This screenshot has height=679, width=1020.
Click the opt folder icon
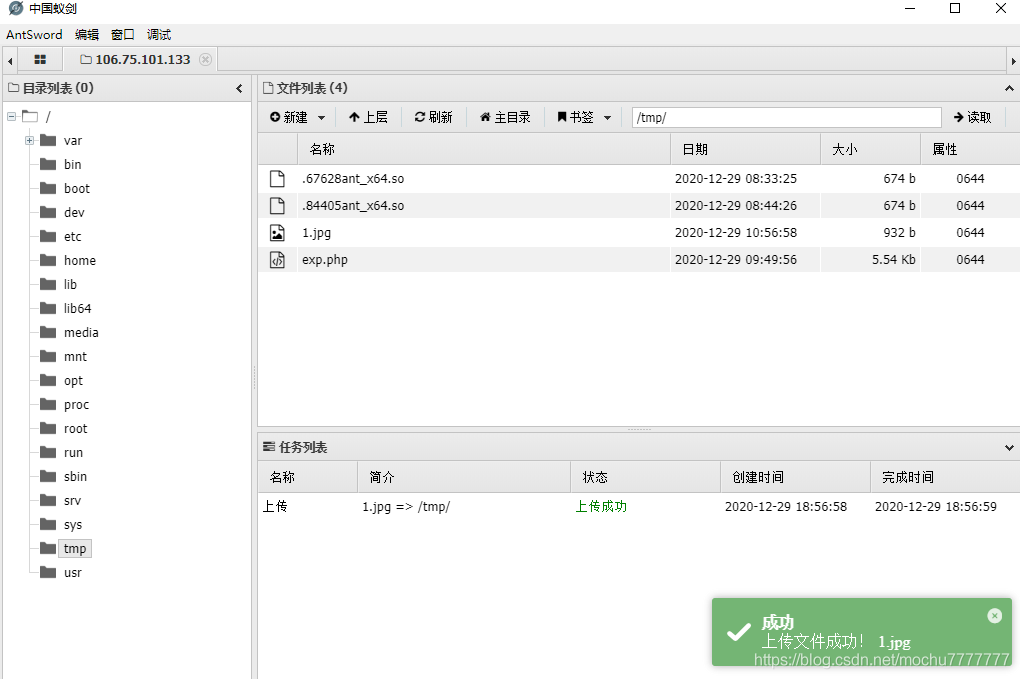click(48, 380)
